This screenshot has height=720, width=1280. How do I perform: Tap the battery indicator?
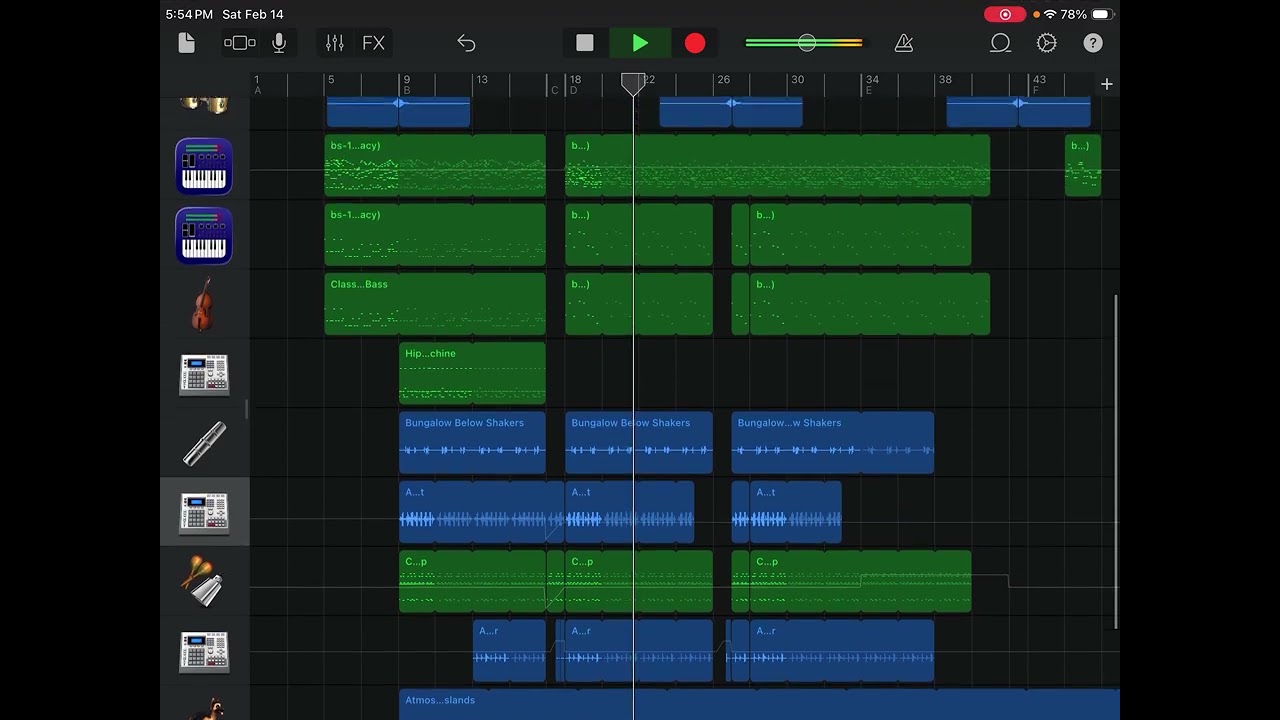click(1102, 14)
